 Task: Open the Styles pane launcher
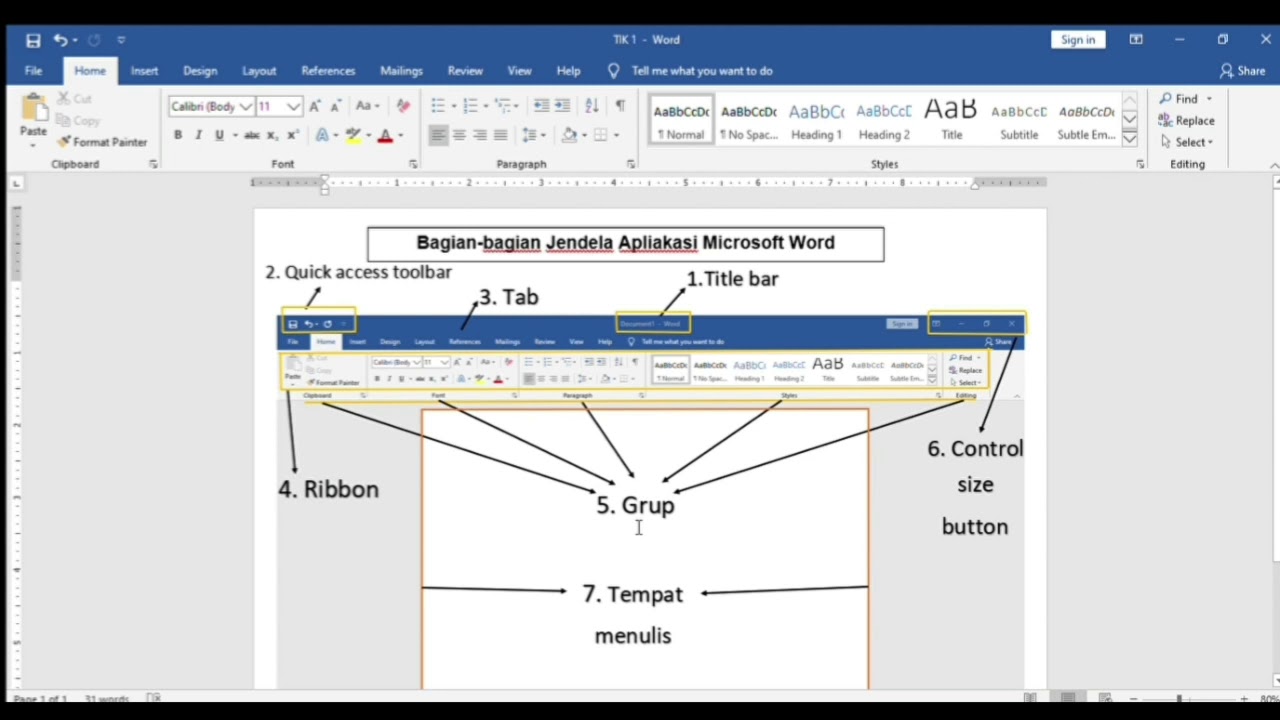1140,164
